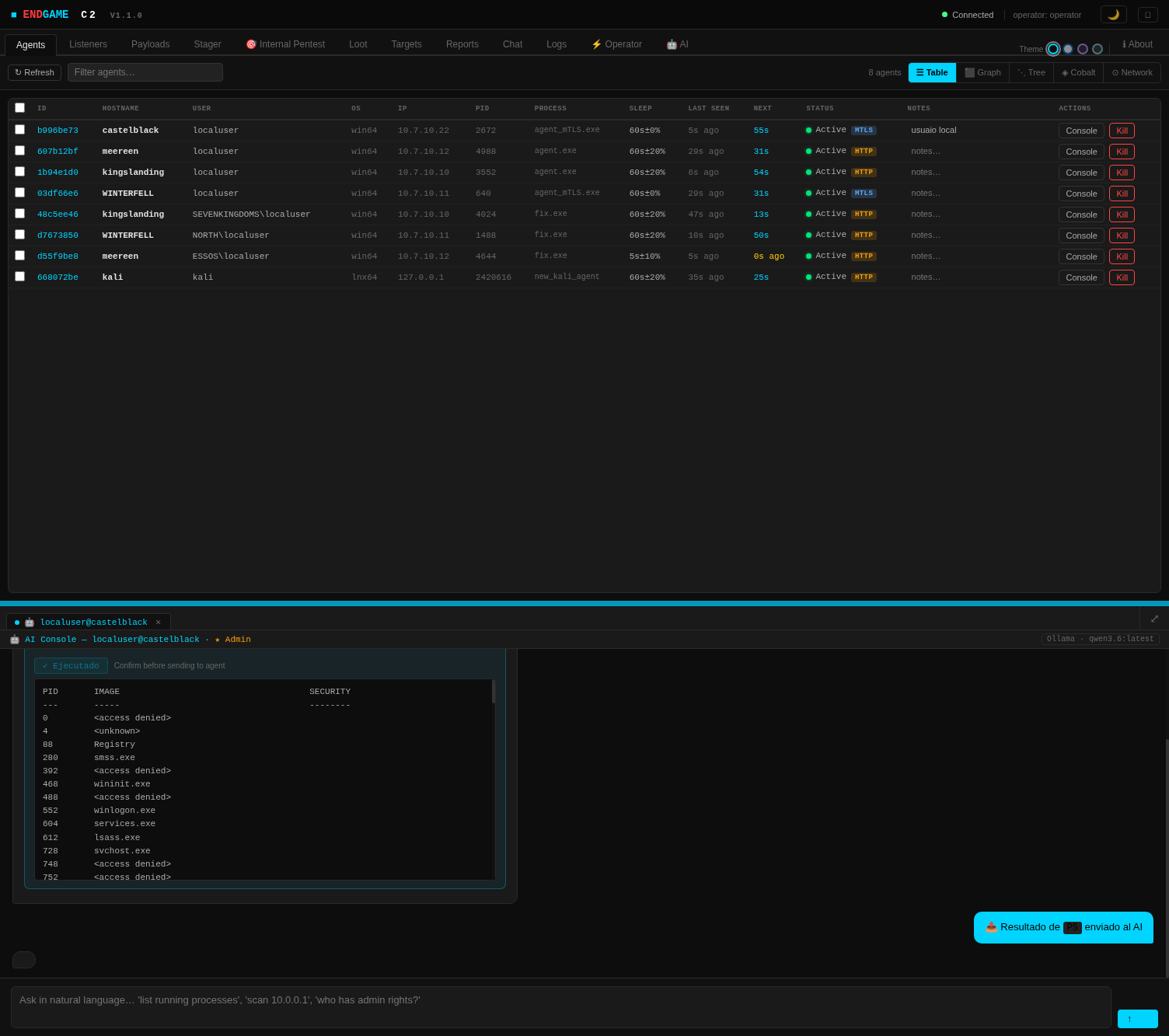Toggle dark mode with the moon icon

tap(1113, 15)
